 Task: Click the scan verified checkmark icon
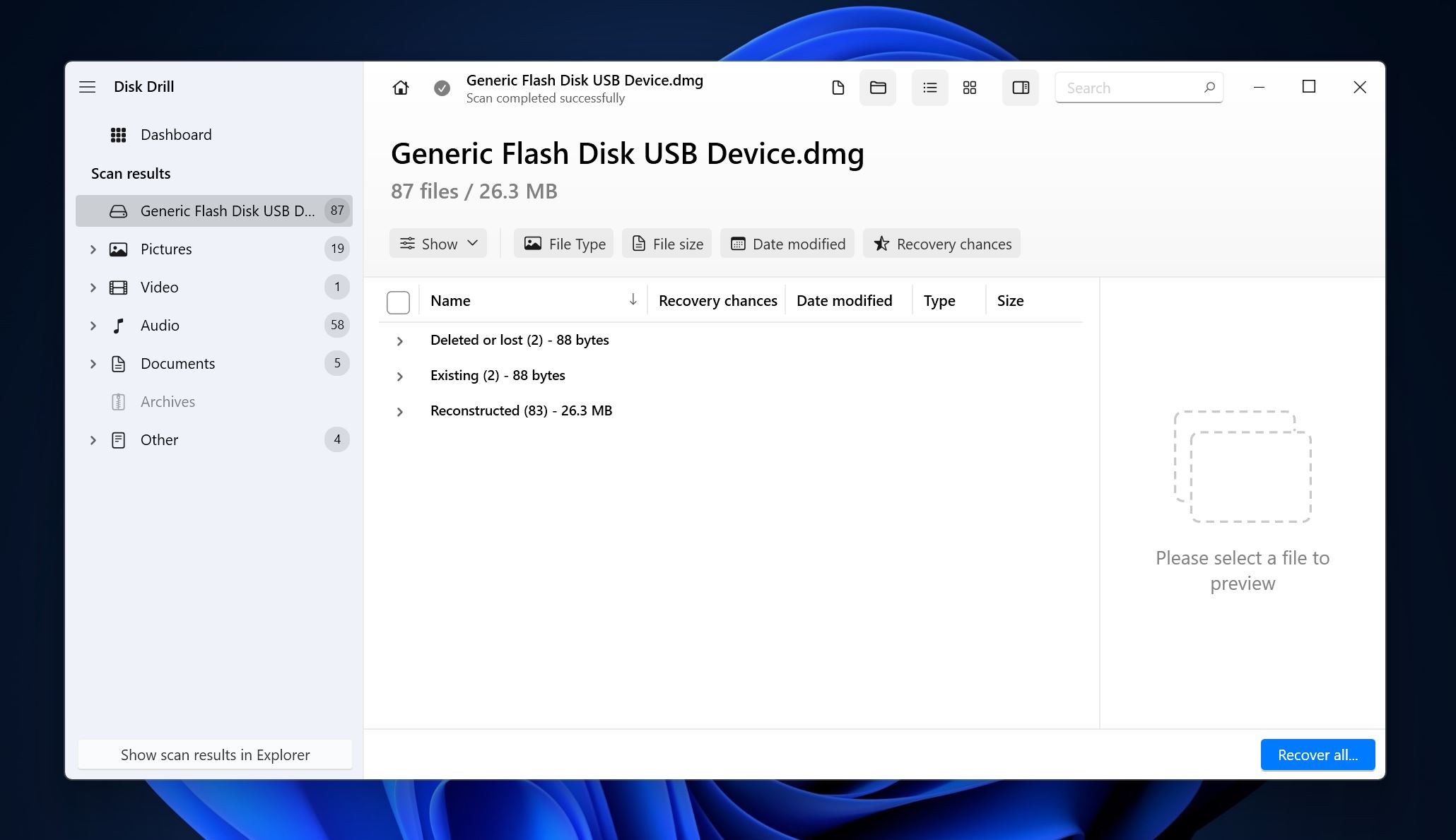[442, 88]
